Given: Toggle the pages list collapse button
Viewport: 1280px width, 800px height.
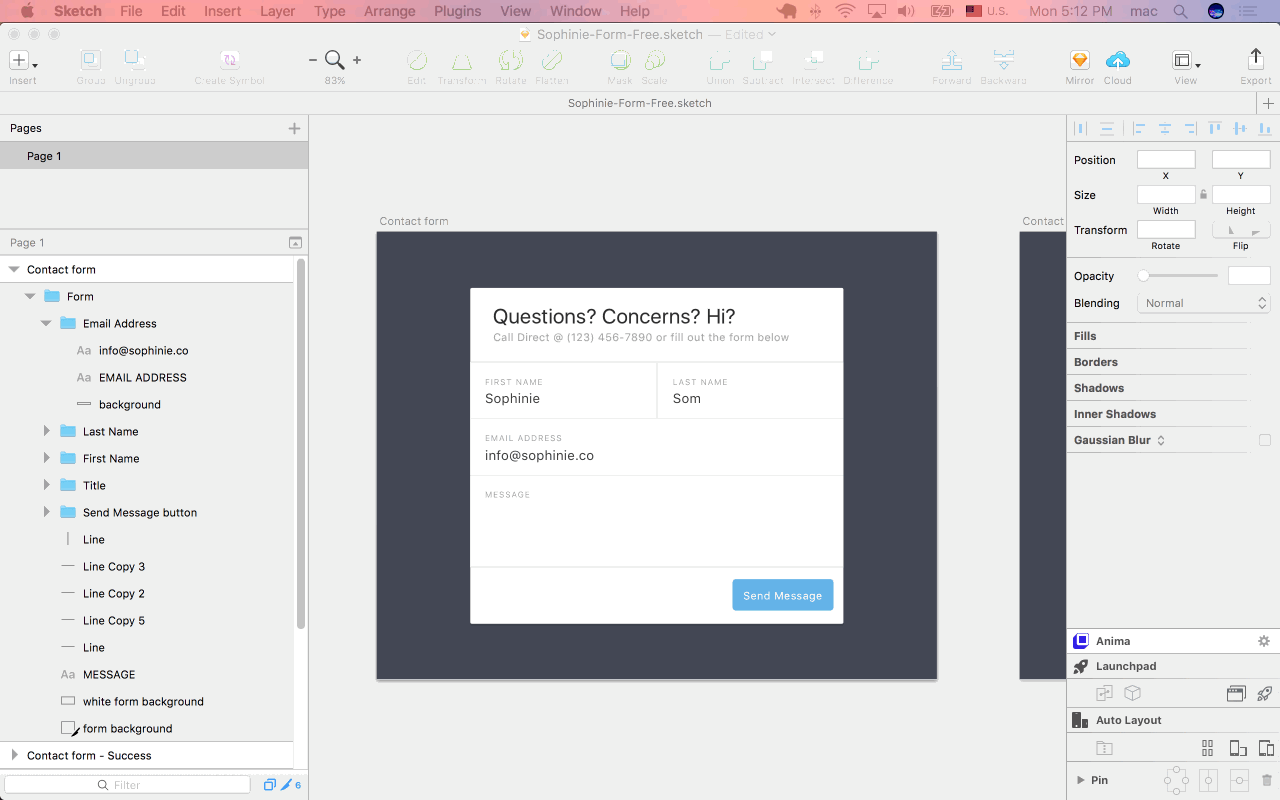Looking at the screenshot, I should pos(295,242).
